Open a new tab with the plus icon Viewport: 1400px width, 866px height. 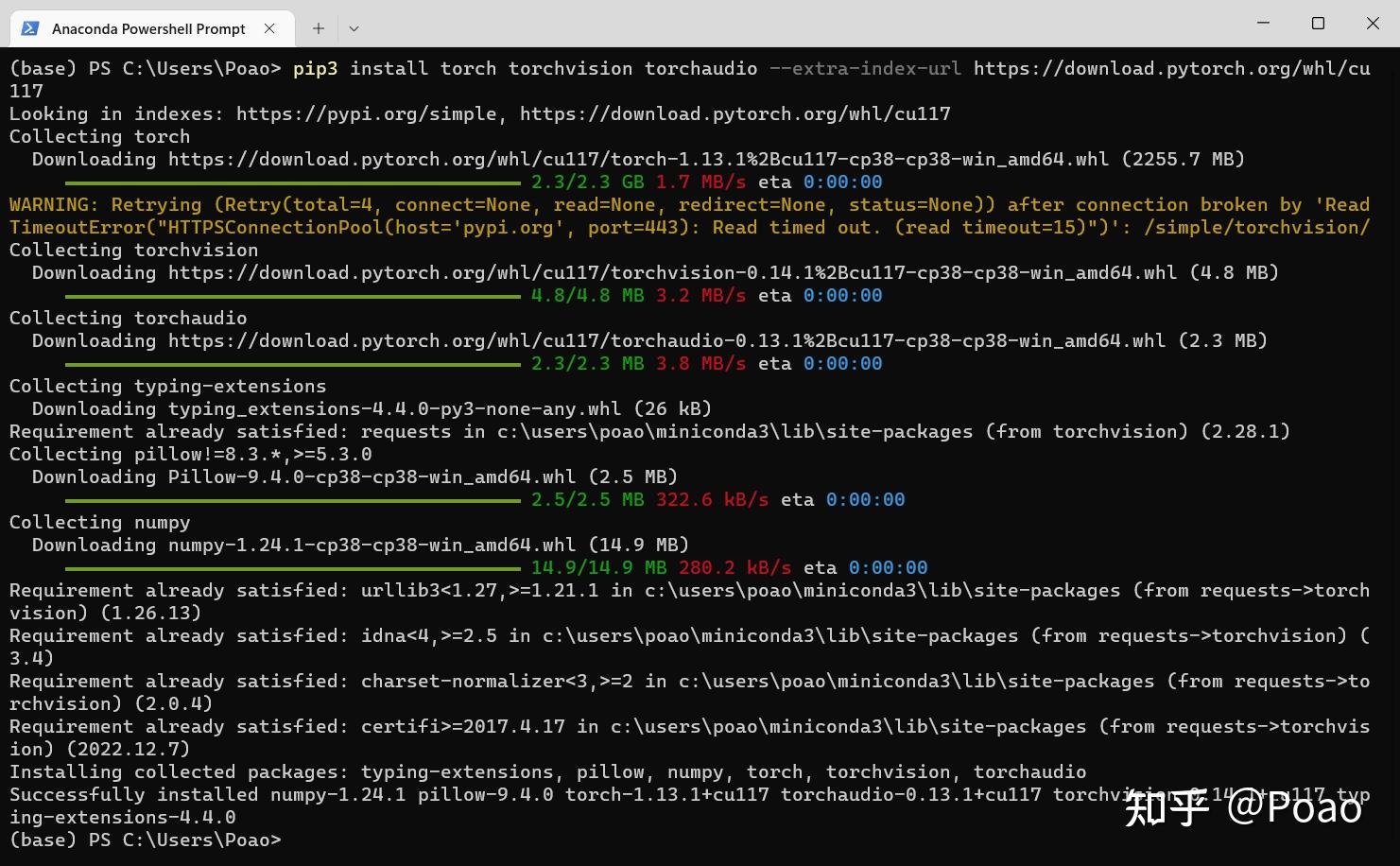pos(318,28)
